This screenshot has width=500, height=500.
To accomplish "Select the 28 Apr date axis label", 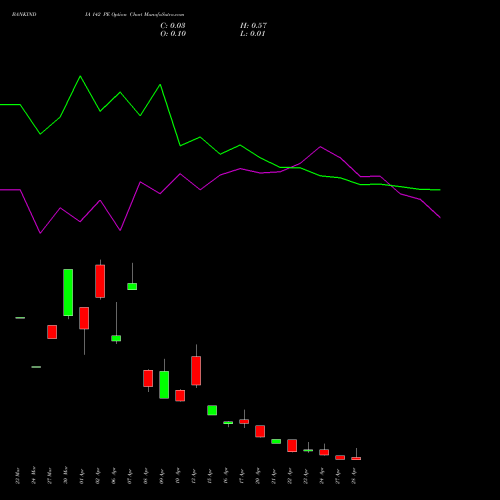I will click(354, 476).
